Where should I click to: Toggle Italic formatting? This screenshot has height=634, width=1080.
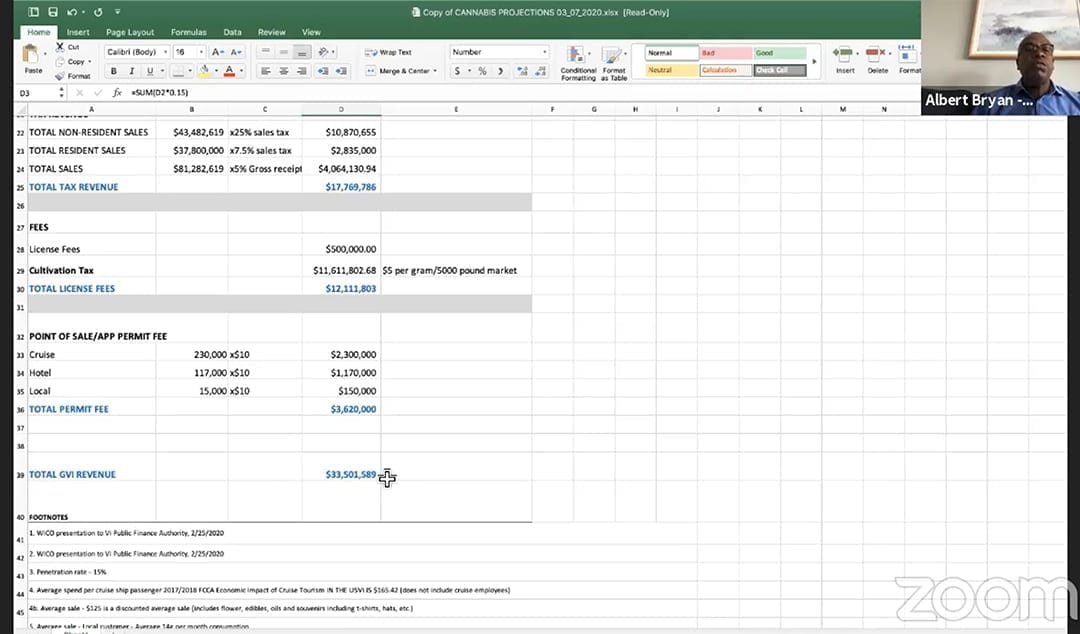coord(132,71)
